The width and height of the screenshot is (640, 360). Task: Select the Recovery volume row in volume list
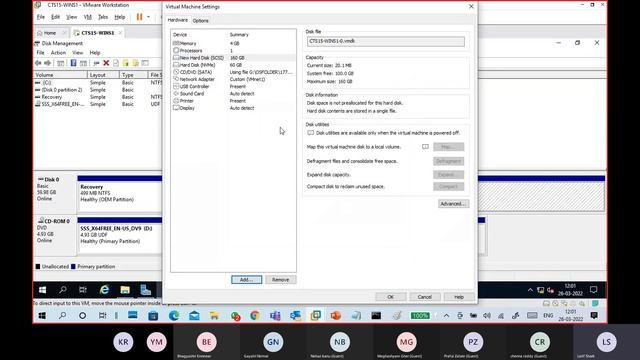98,97
